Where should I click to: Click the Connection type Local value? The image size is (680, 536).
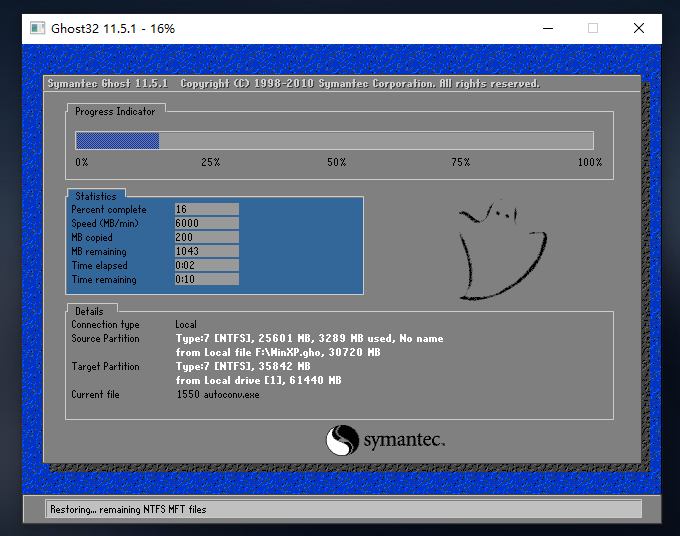[186, 325]
